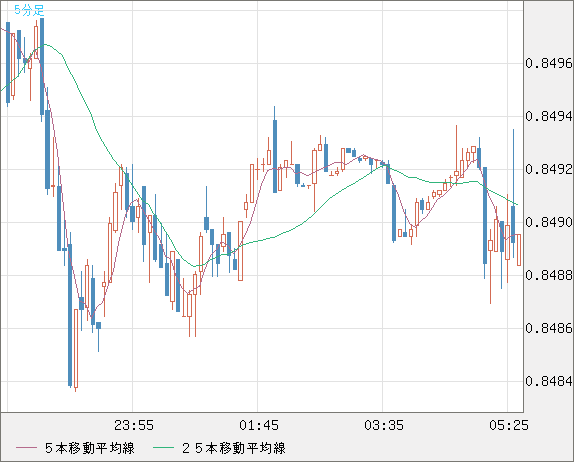The image size is (574, 462).
Task: Click the 0.8490 price axis label
Action: pos(549,222)
